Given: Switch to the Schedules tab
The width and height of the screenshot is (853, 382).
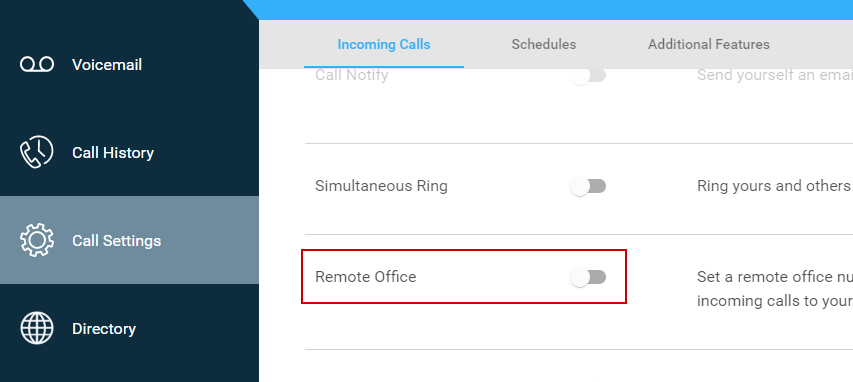Looking at the screenshot, I should [543, 44].
